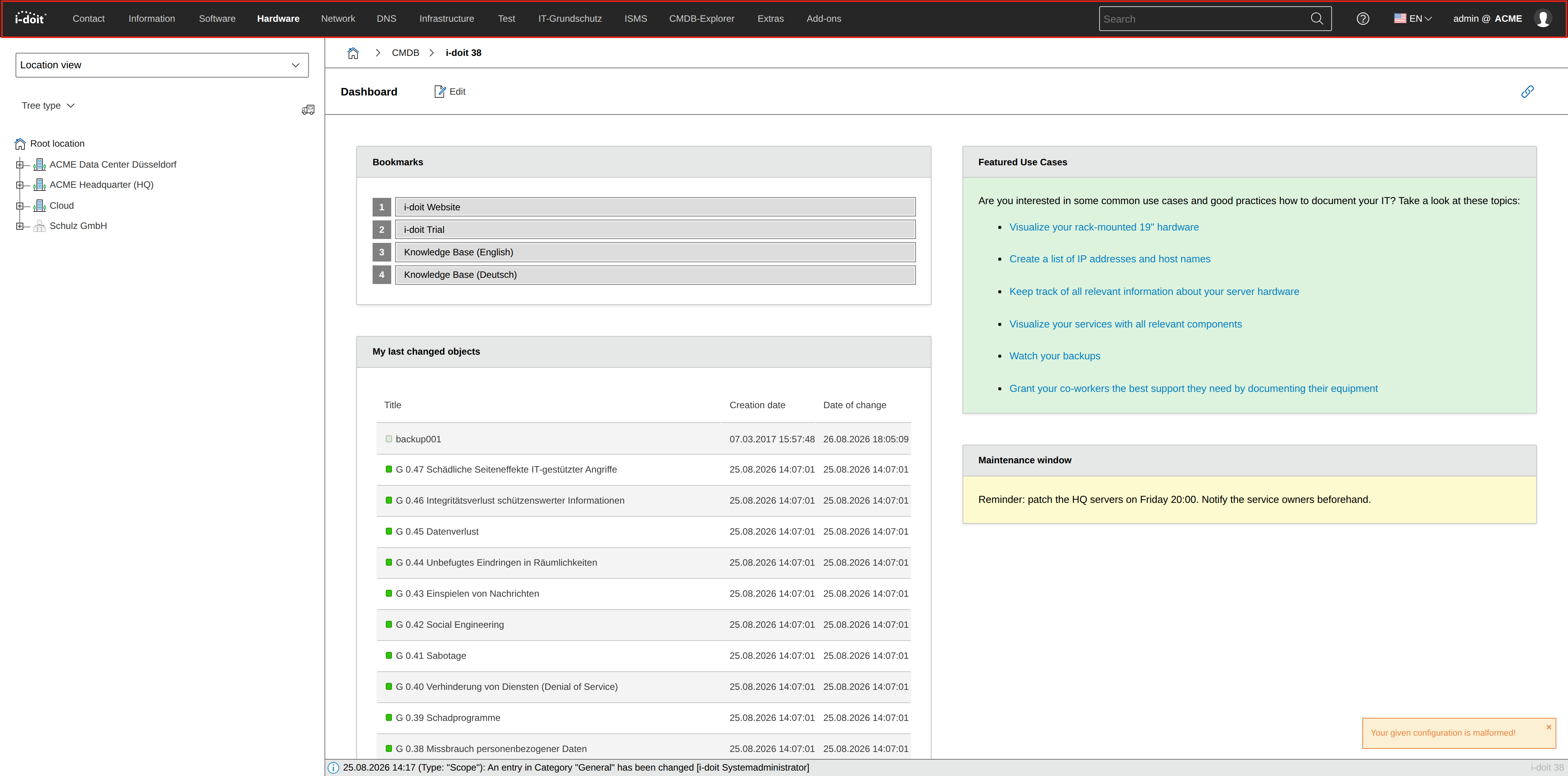
Task: Expand ACME Headquarter (HQ) tree node
Action: coord(19,185)
